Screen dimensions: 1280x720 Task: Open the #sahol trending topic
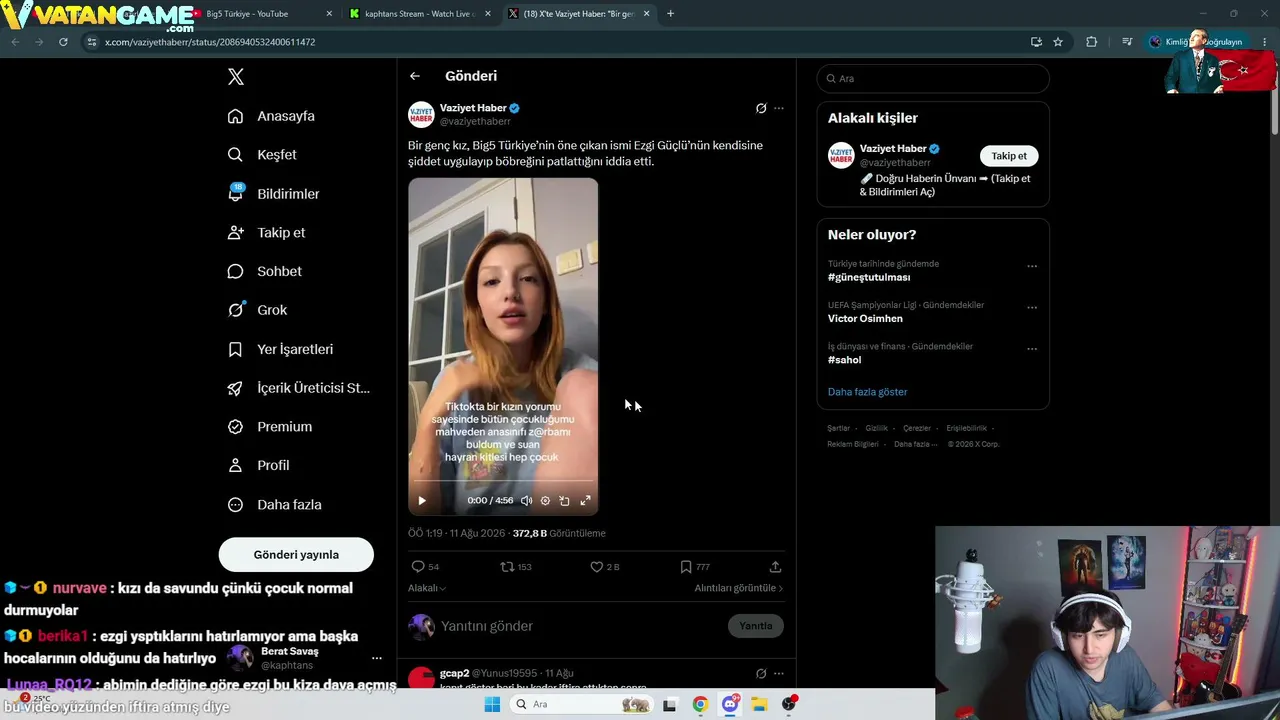tap(845, 360)
